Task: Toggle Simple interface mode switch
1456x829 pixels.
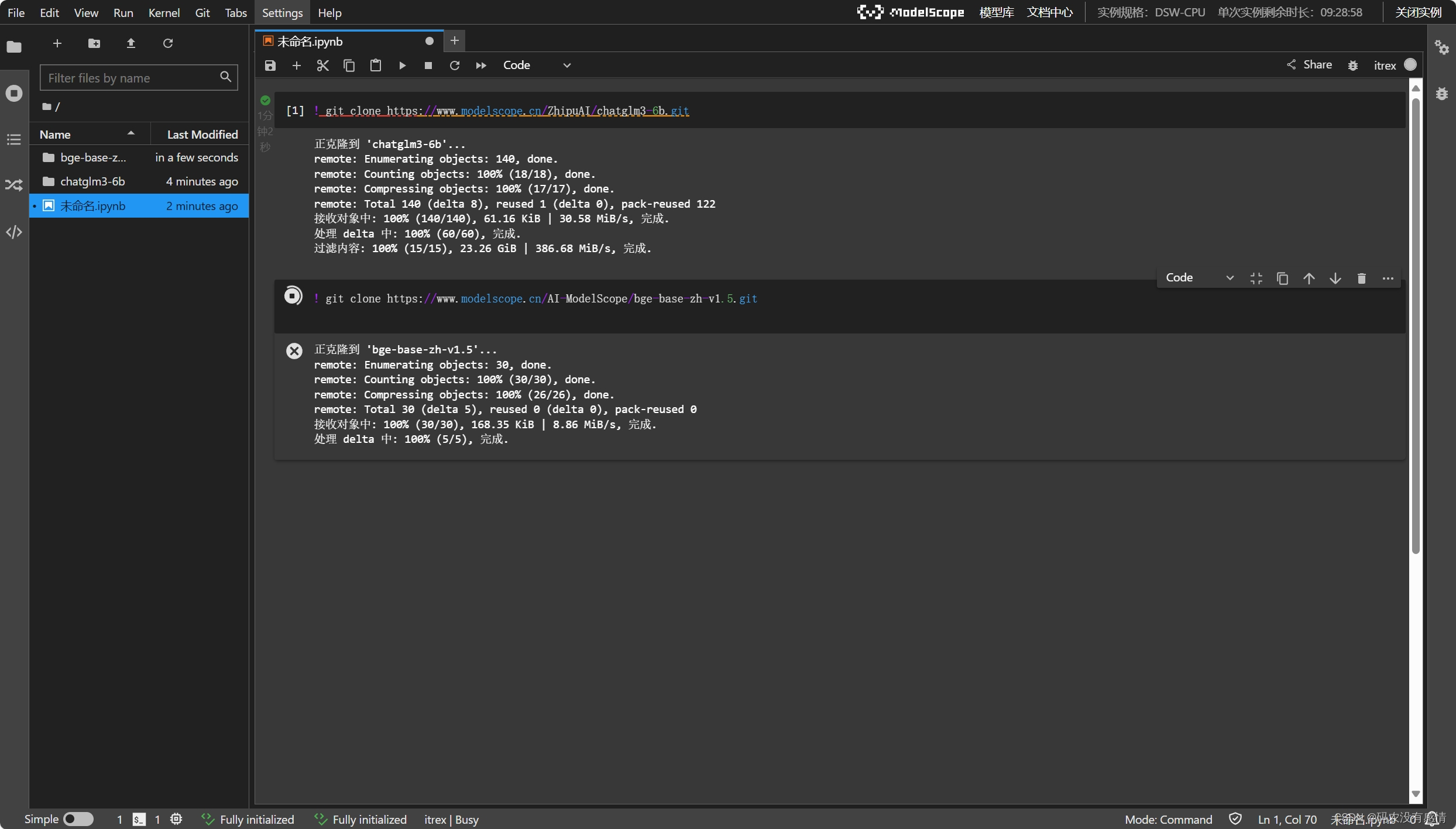Action: pyautogui.click(x=78, y=819)
